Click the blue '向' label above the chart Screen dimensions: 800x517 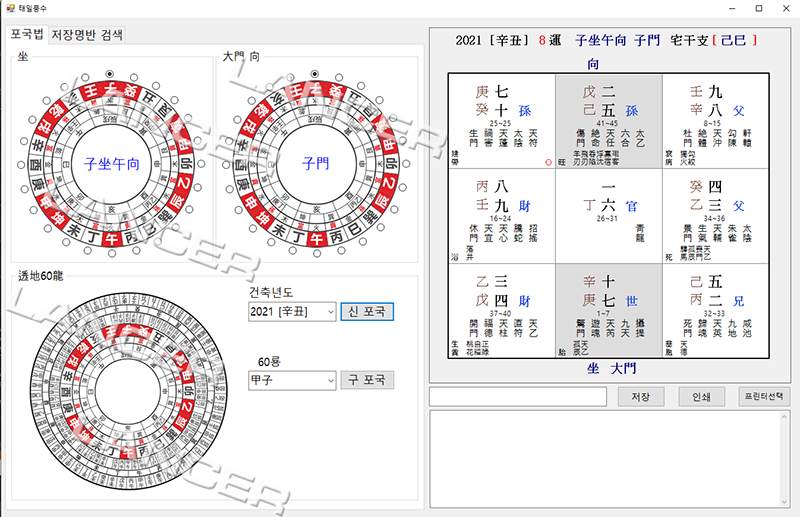coord(593,64)
